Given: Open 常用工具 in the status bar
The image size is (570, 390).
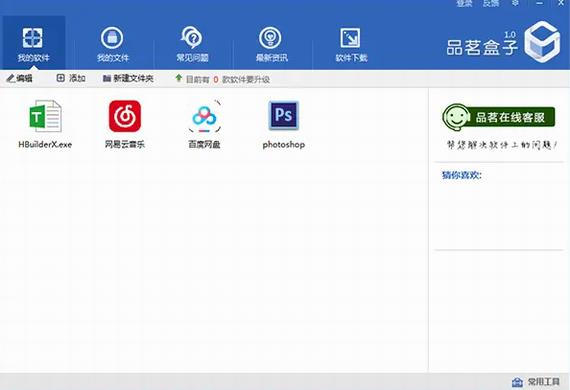Looking at the screenshot, I should [535, 382].
